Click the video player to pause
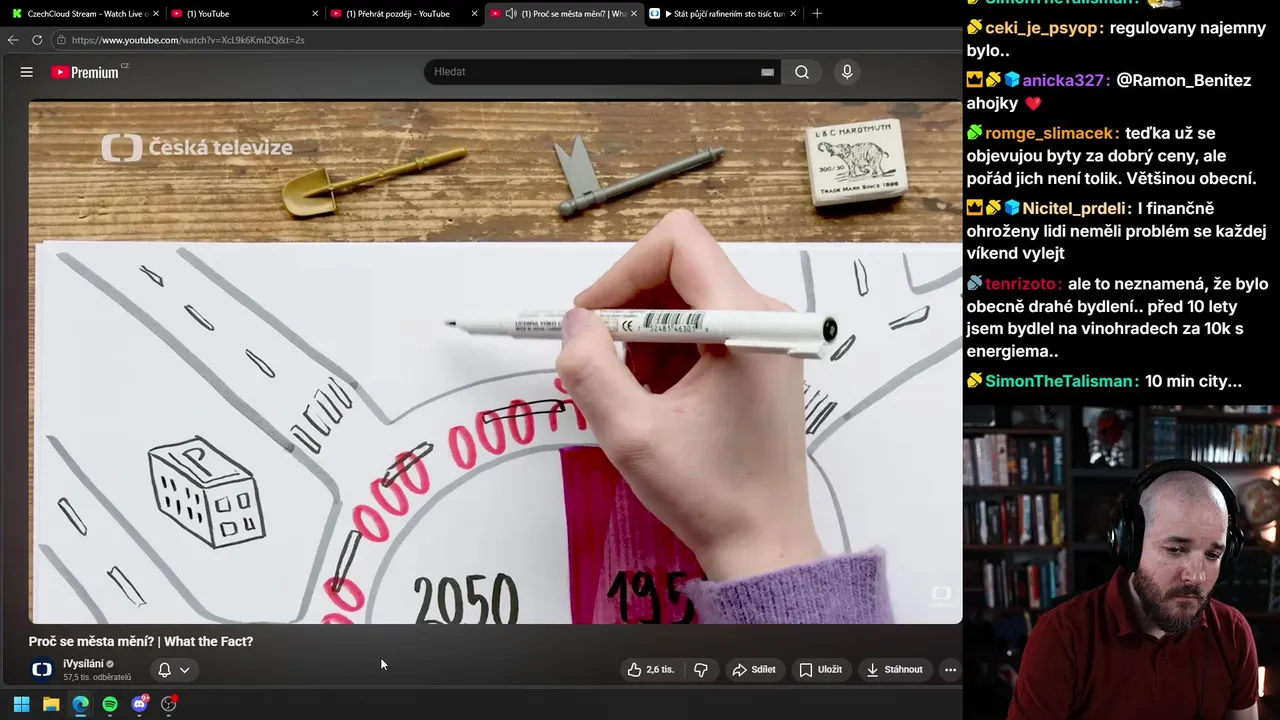Image resolution: width=1280 pixels, height=720 pixels. pyautogui.click(x=495, y=362)
